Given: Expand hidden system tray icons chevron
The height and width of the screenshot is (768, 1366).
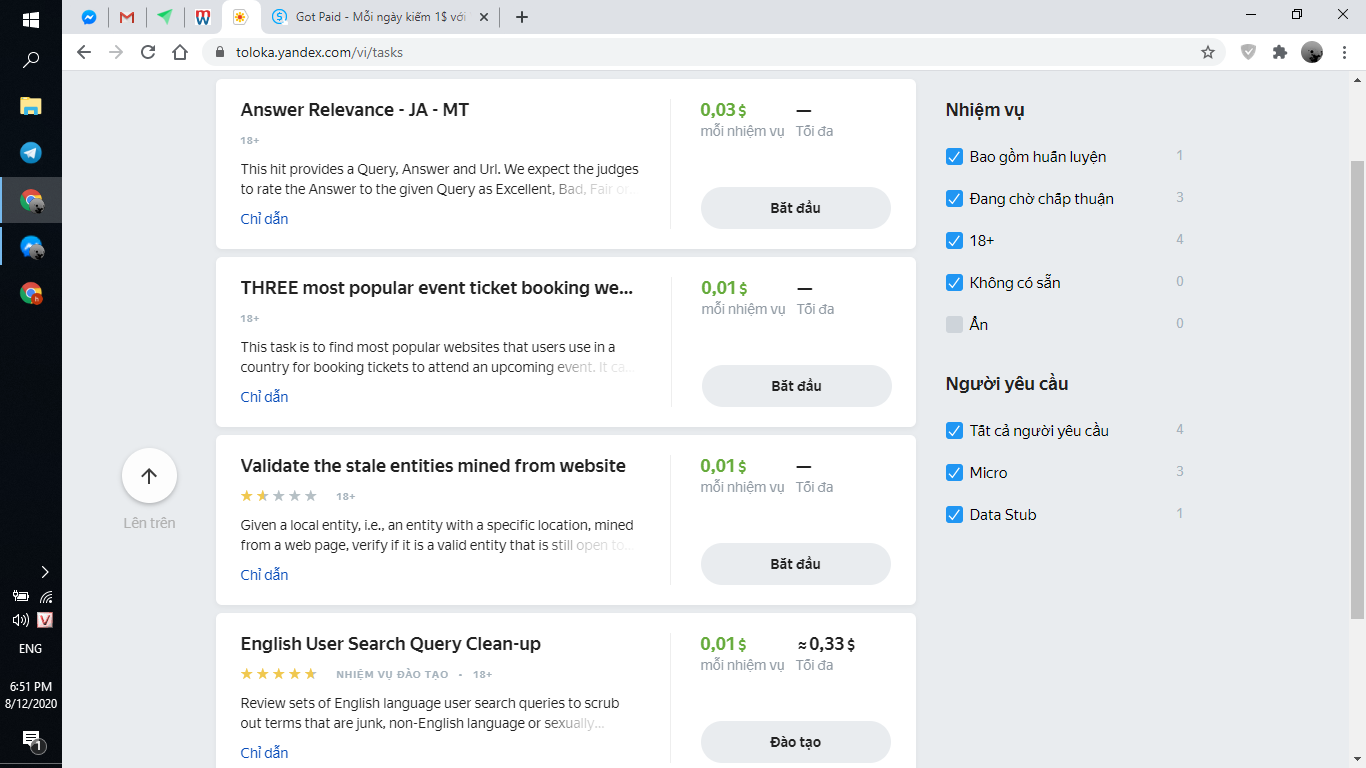Looking at the screenshot, I should coord(44,572).
